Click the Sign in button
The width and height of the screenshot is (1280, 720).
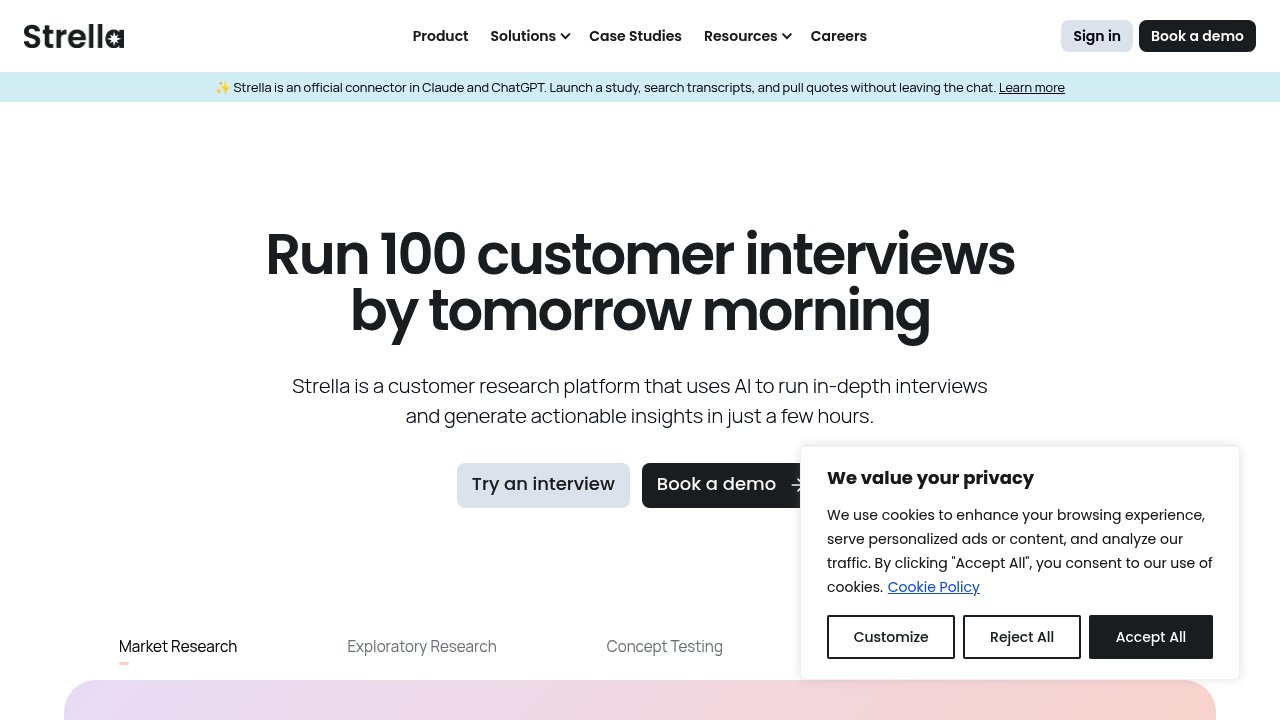click(x=1097, y=36)
